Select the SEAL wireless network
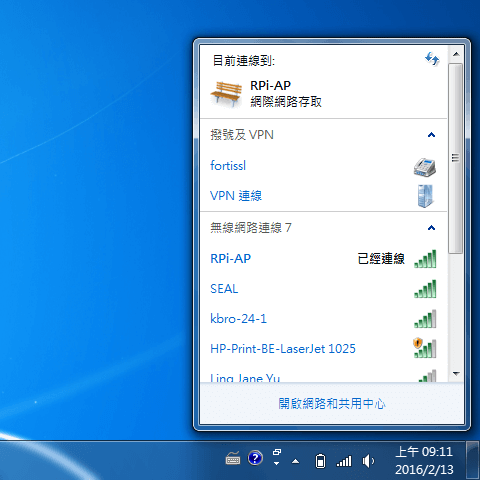The width and height of the screenshot is (480, 480). [323, 289]
